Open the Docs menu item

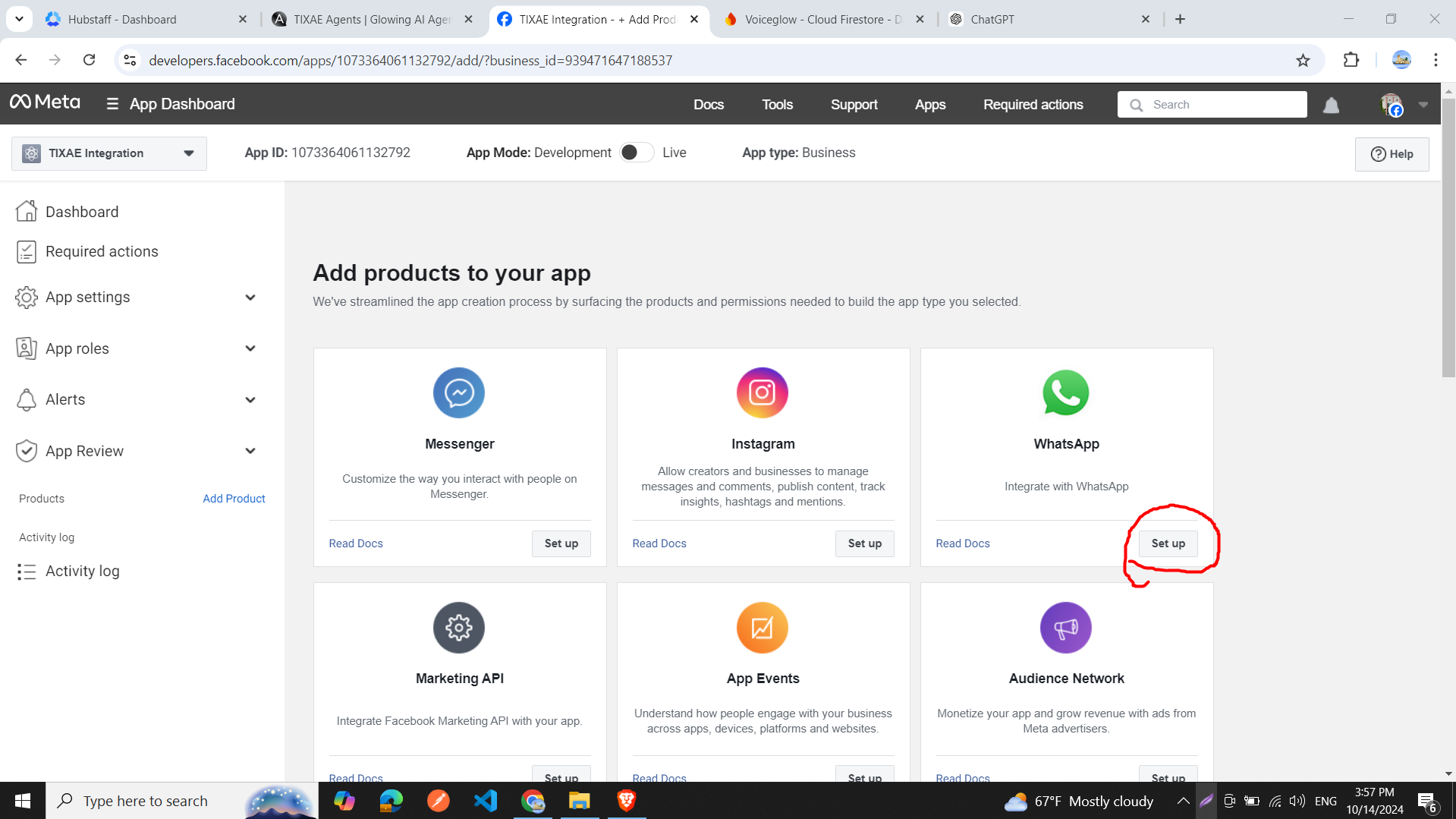click(708, 105)
